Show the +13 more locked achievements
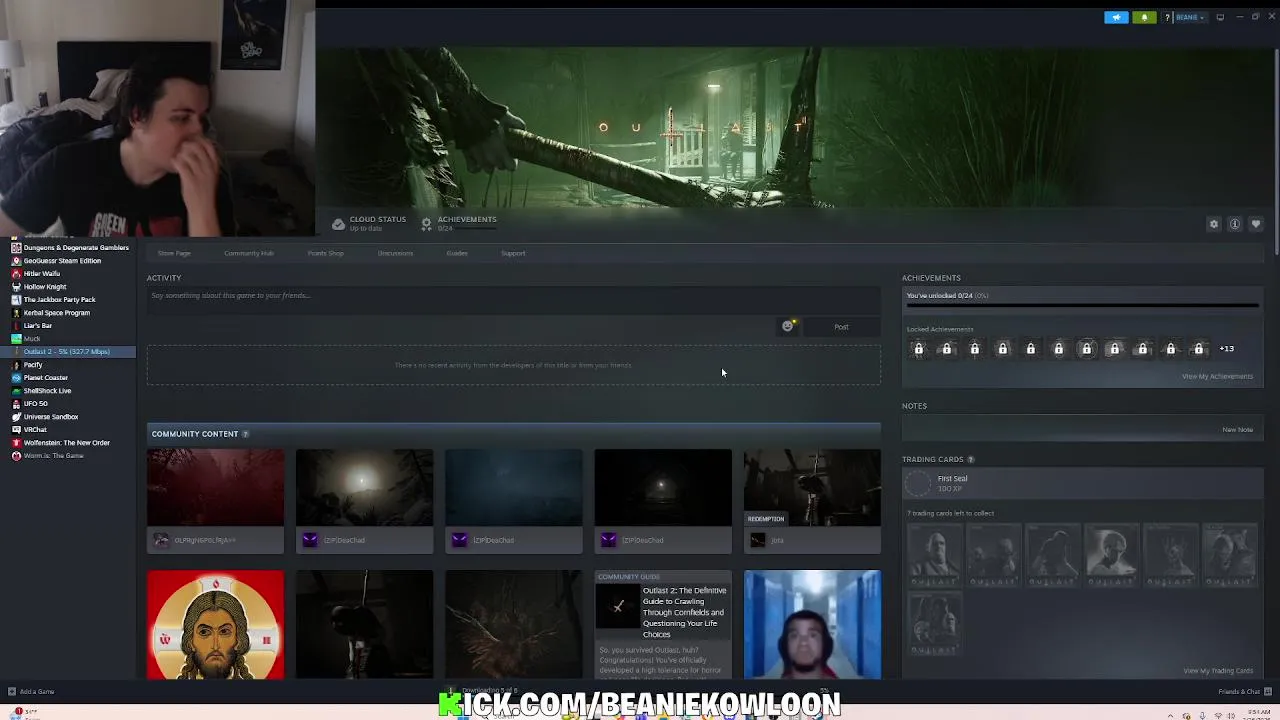 click(x=1227, y=348)
